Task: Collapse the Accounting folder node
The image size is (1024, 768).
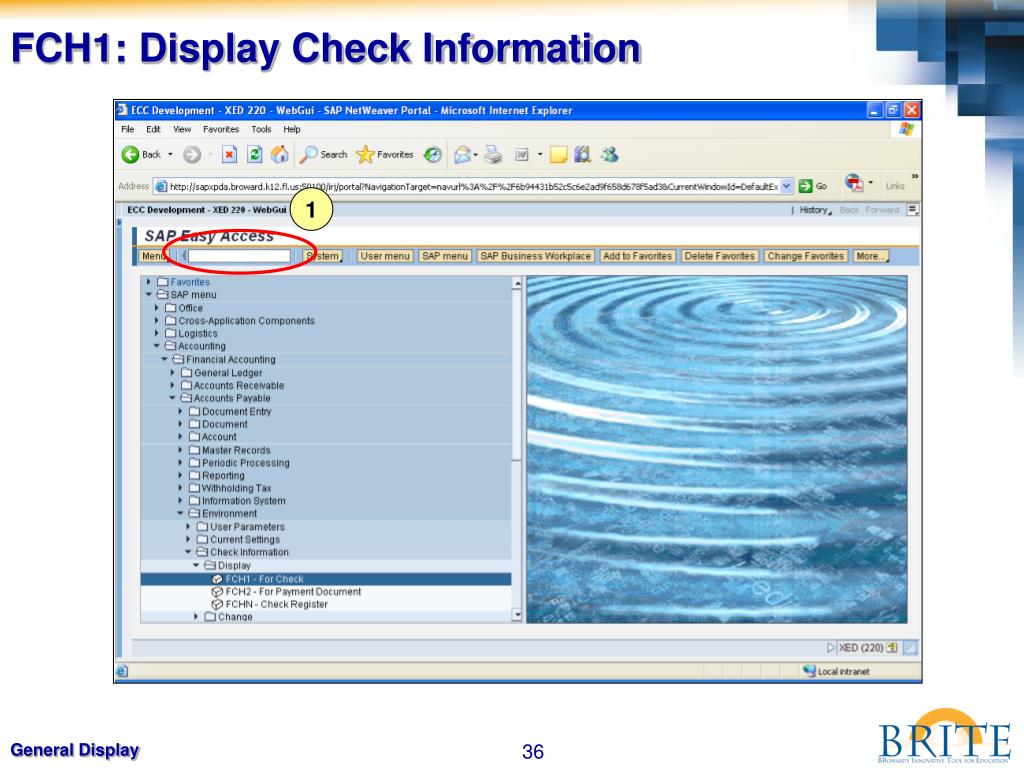Action: 157,346
